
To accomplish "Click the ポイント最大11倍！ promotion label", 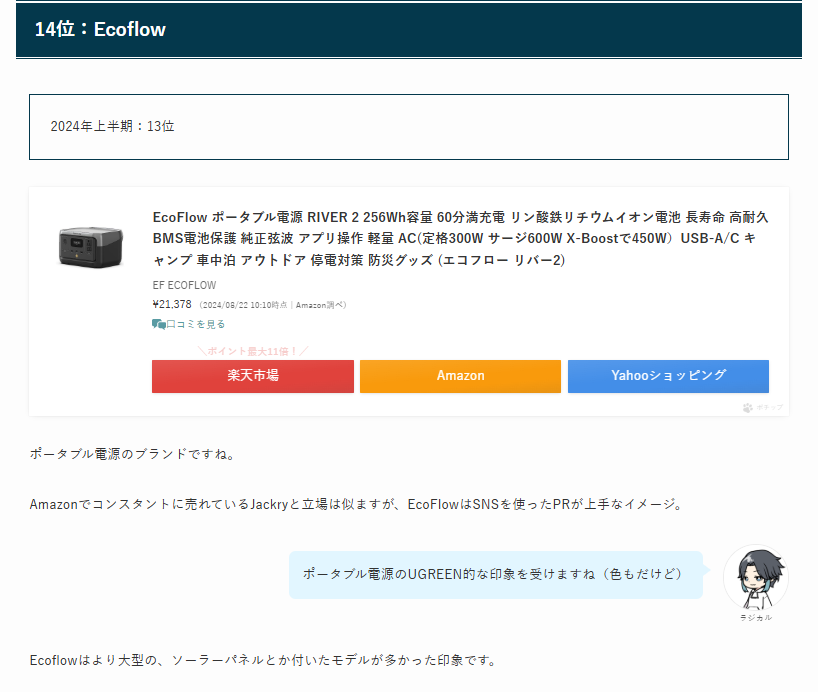I will click(252, 351).
